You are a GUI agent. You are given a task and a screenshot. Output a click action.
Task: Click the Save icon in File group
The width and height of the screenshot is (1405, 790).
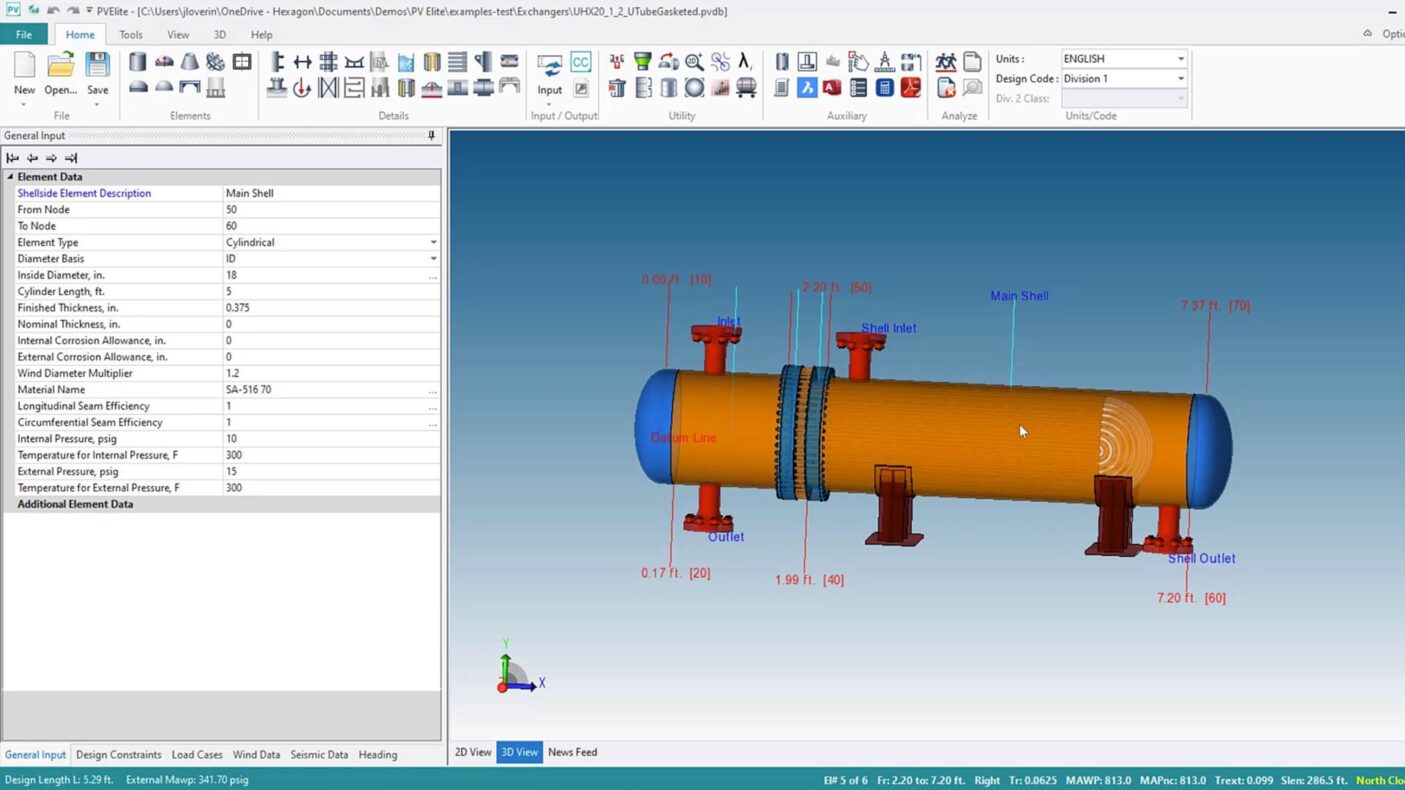[97, 72]
